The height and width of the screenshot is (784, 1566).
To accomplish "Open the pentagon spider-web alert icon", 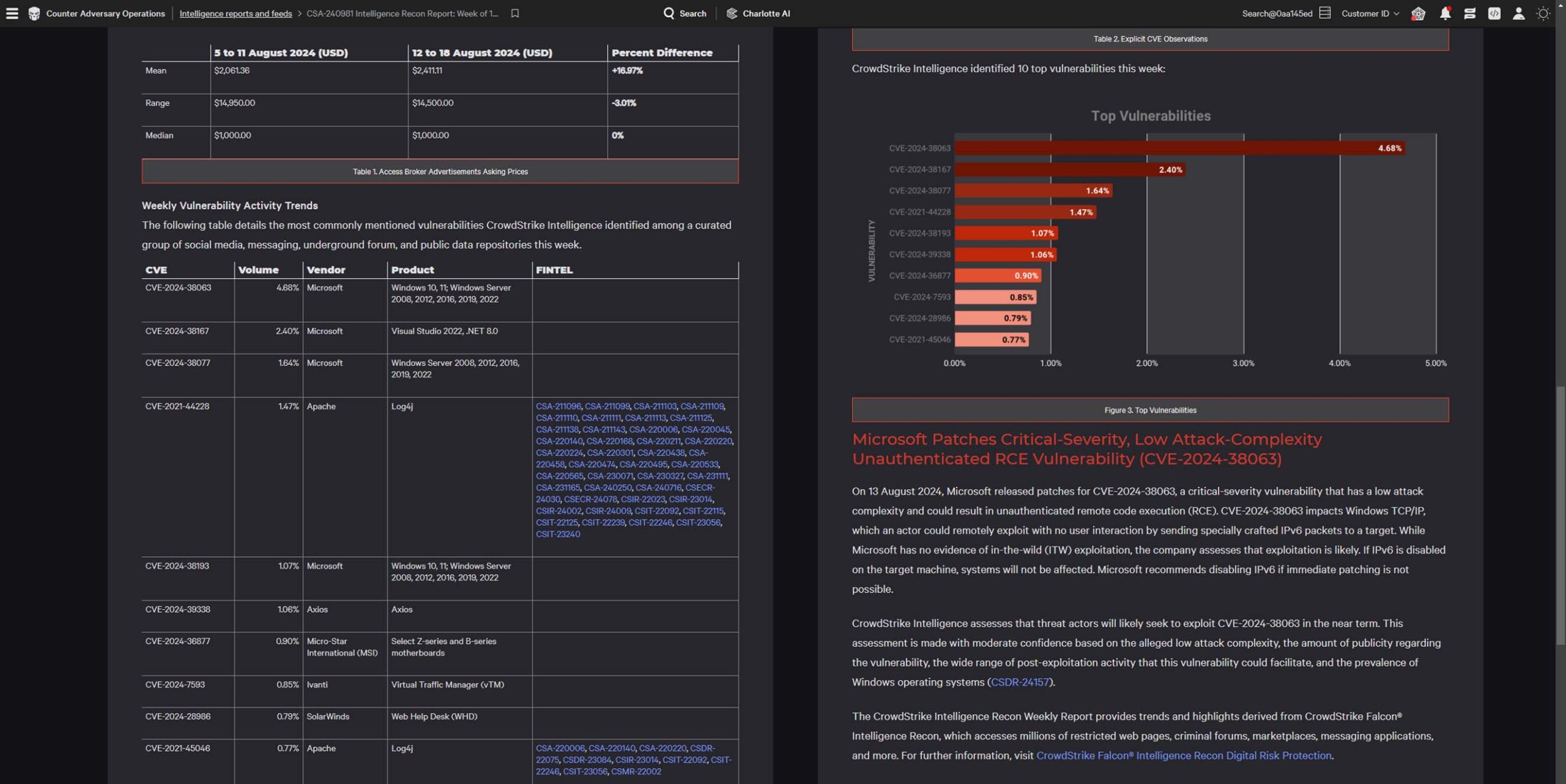I will [1418, 13].
